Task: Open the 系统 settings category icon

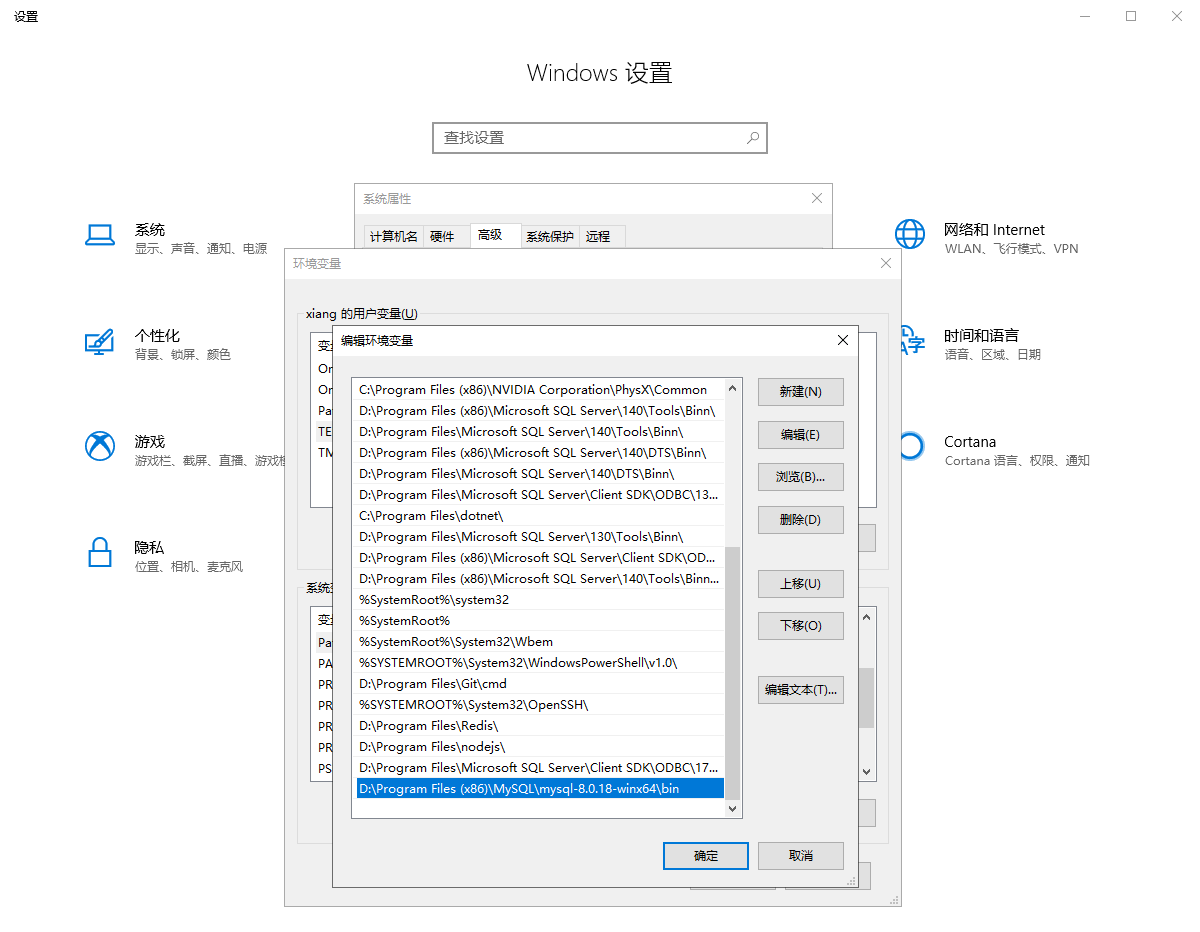Action: (x=100, y=235)
